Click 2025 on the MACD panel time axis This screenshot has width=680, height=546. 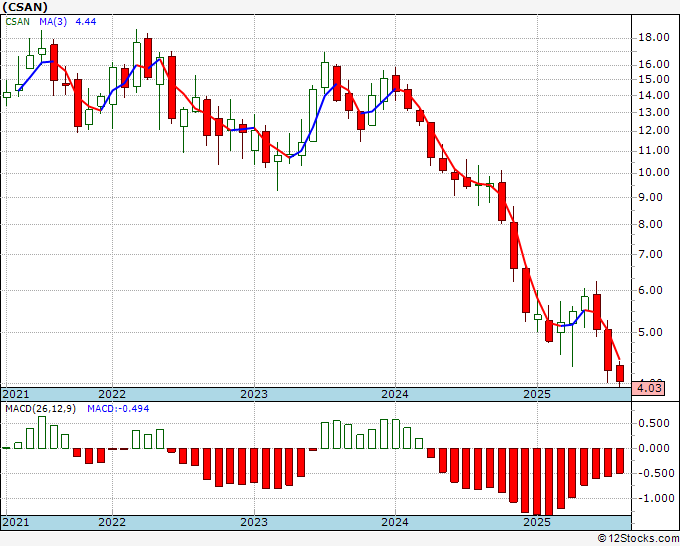tap(537, 522)
